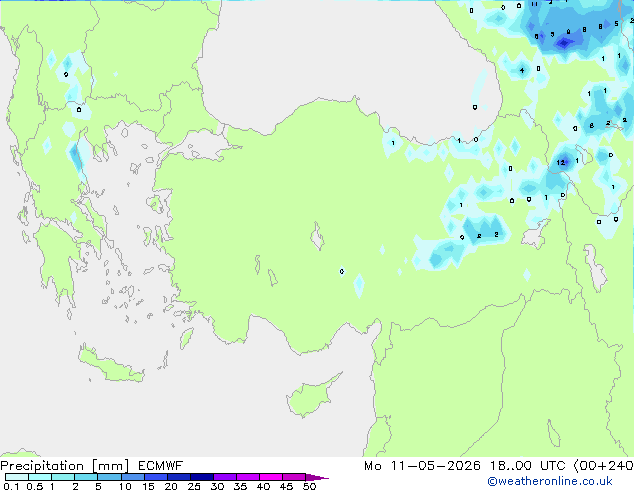Click the '40' legend scale label

click(x=263, y=486)
